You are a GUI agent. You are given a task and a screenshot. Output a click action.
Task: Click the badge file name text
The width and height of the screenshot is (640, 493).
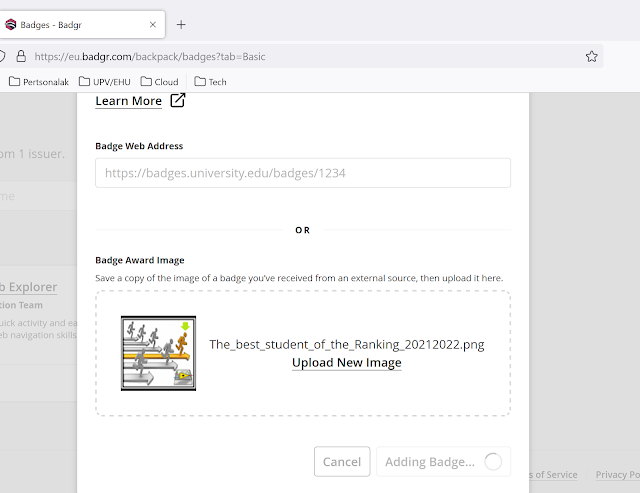pyautogui.click(x=347, y=344)
